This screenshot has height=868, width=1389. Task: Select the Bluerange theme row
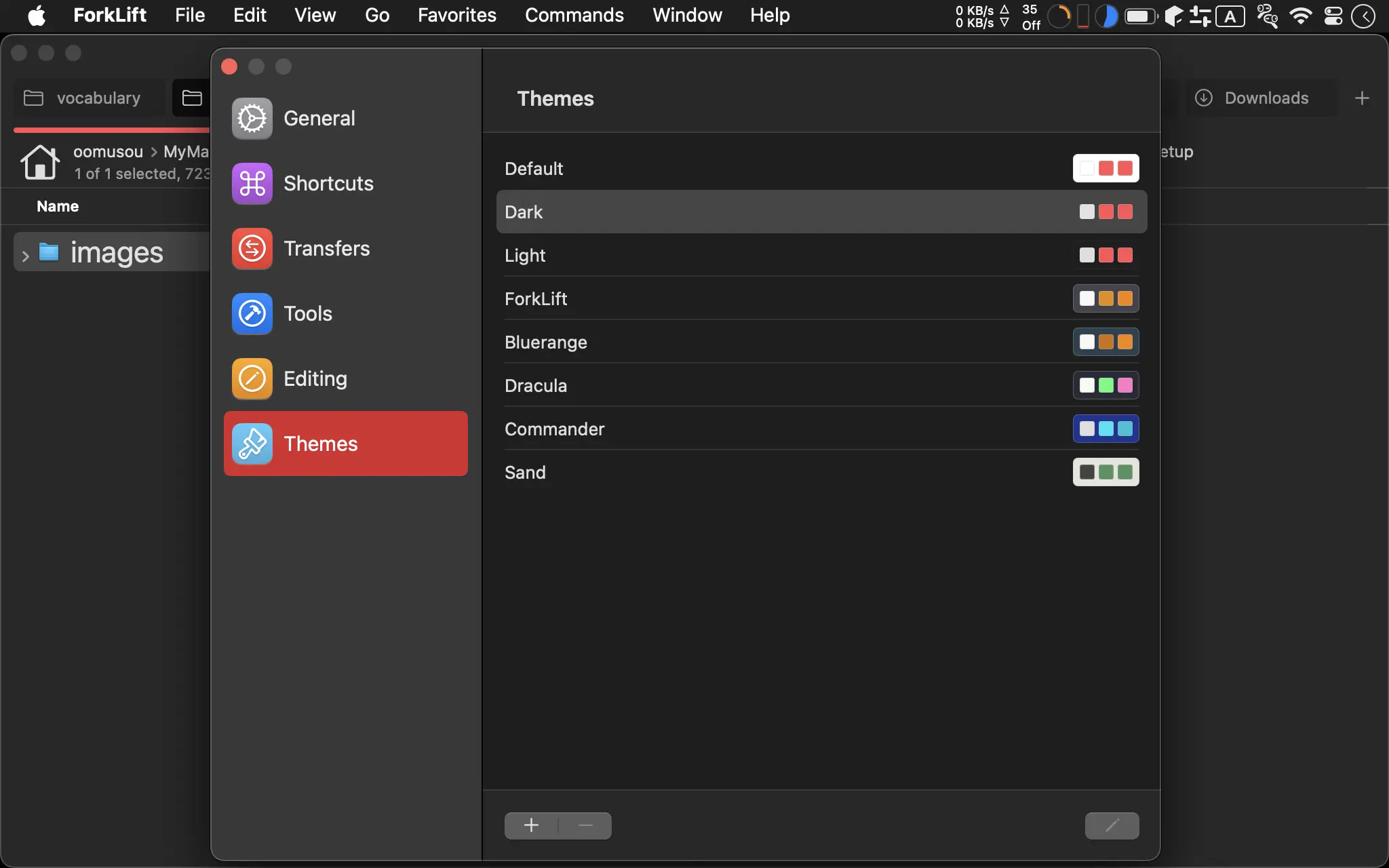point(821,342)
